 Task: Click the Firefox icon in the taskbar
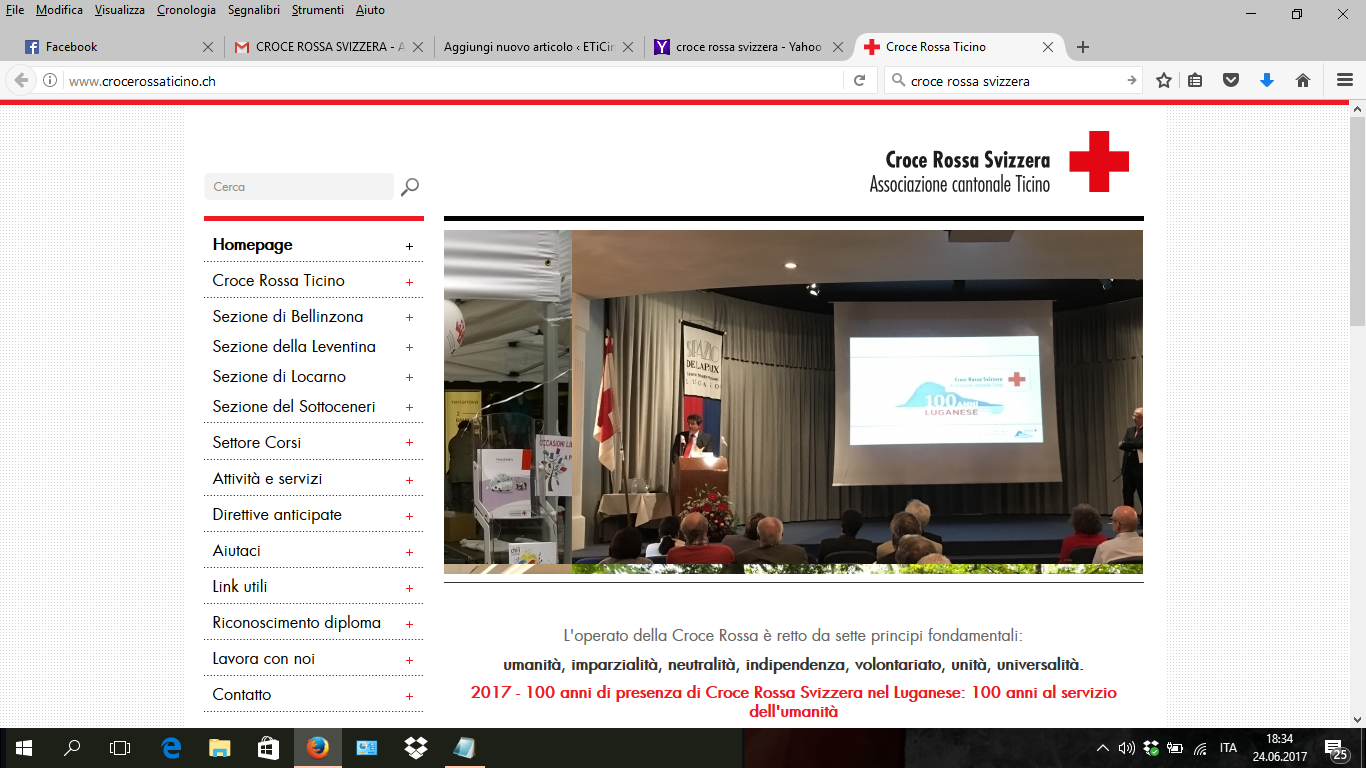pos(317,748)
